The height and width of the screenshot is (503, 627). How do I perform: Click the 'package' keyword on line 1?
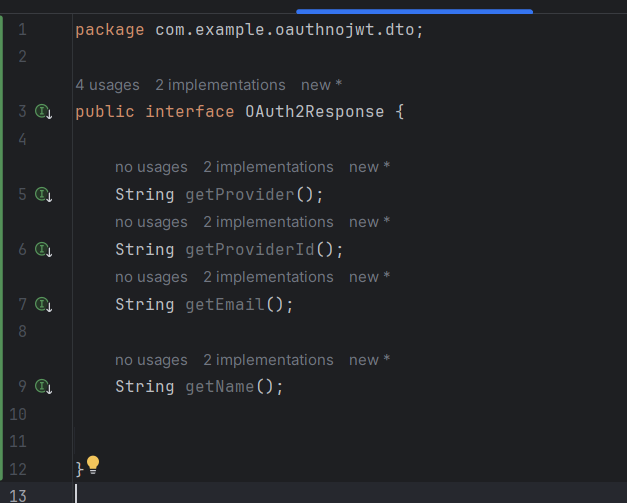[110, 30]
